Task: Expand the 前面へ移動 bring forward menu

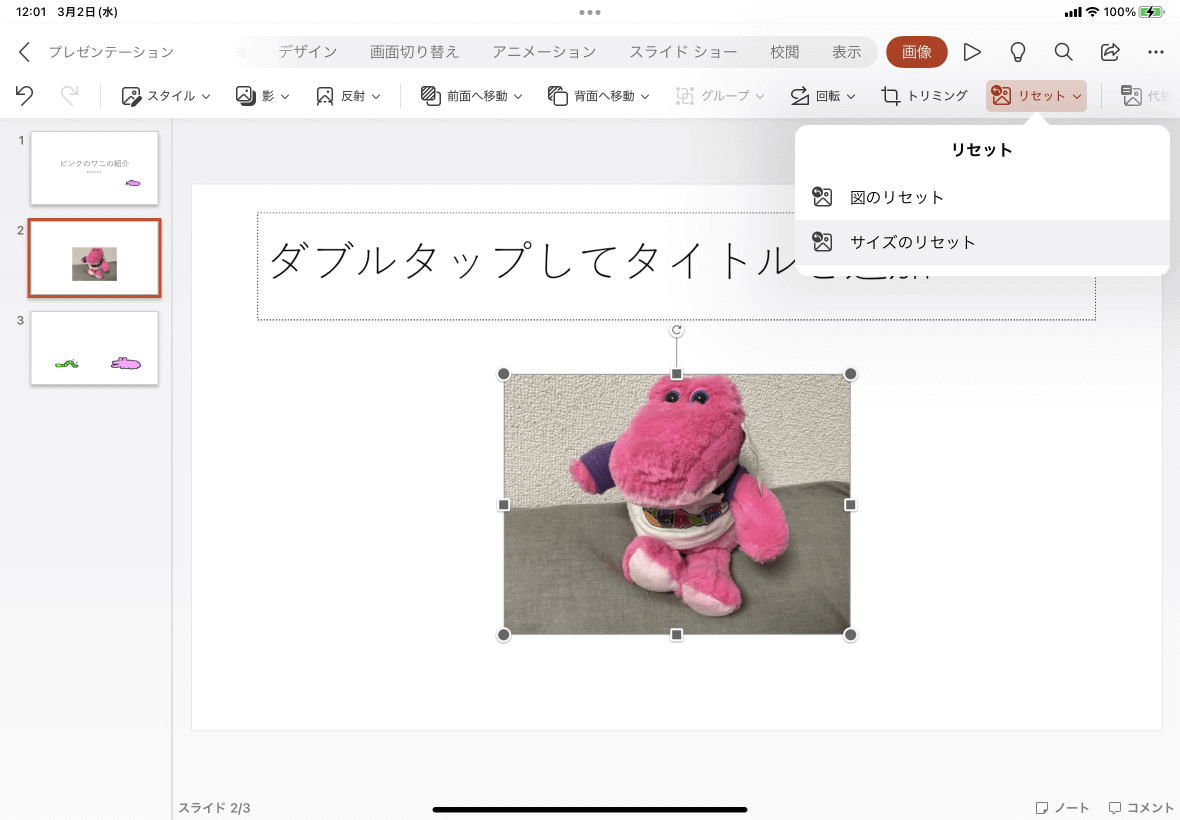Action: point(471,96)
